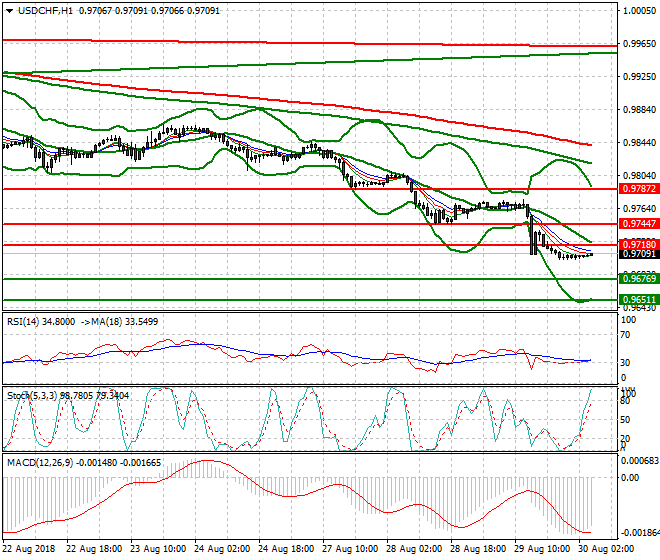The image size is (660, 560).
Task: Click the RSI scale value 70
Action: point(626,335)
